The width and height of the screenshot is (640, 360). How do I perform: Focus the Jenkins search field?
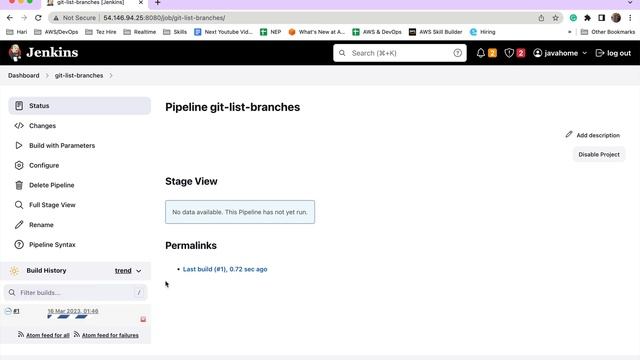[x=400, y=53]
